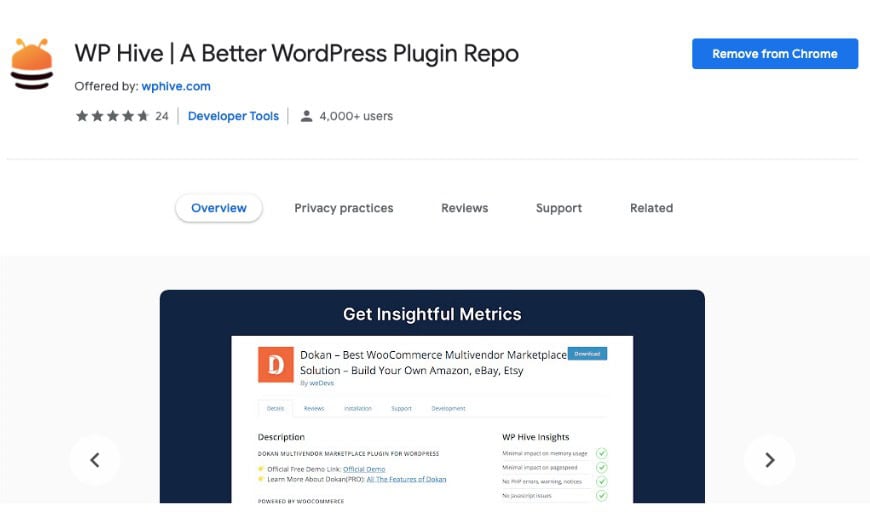Click By weDevs author text

pos(317,383)
